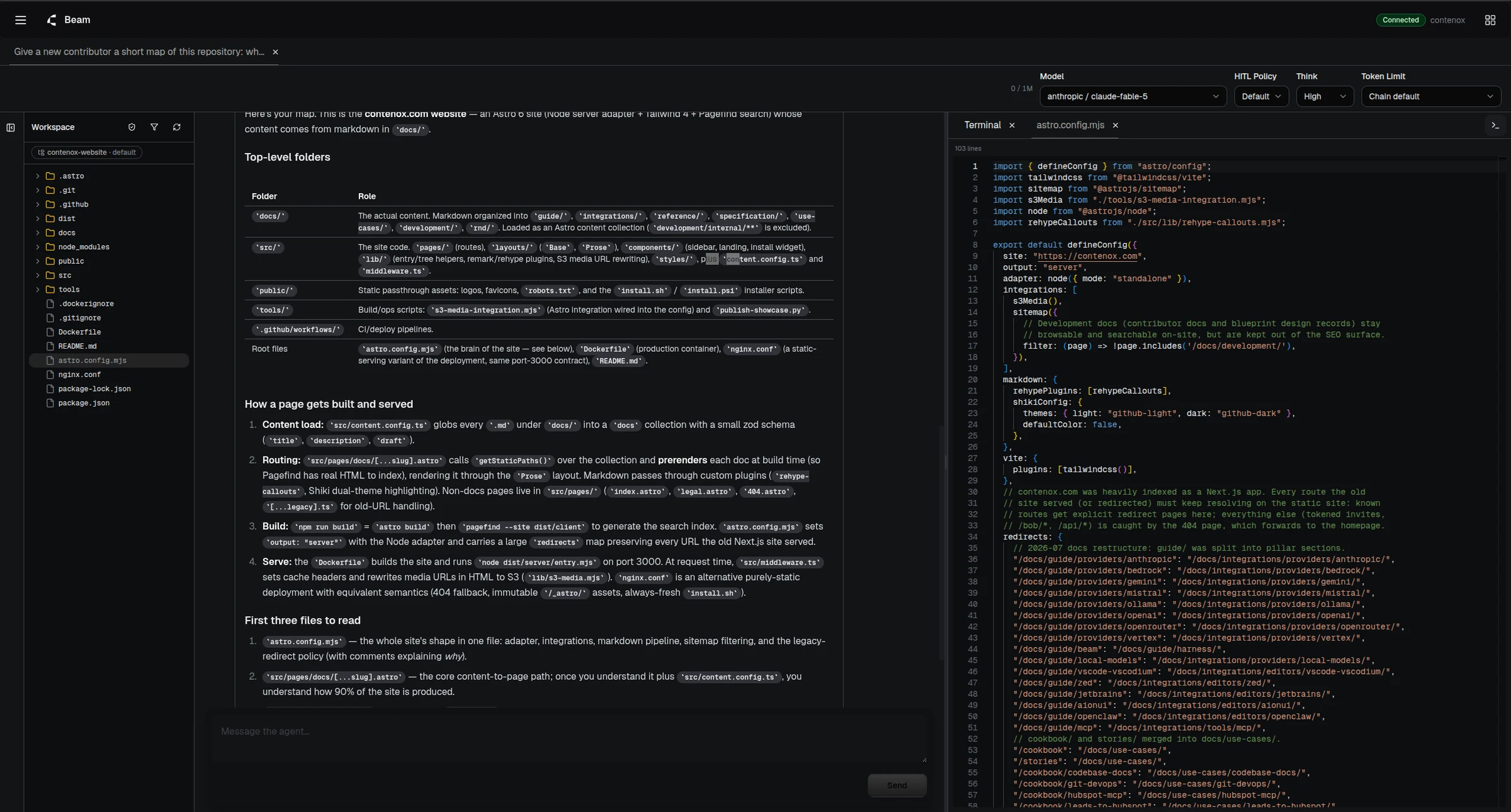This screenshot has height=812, width=1511.
Task: Click the Connected status badge
Action: (x=1400, y=20)
